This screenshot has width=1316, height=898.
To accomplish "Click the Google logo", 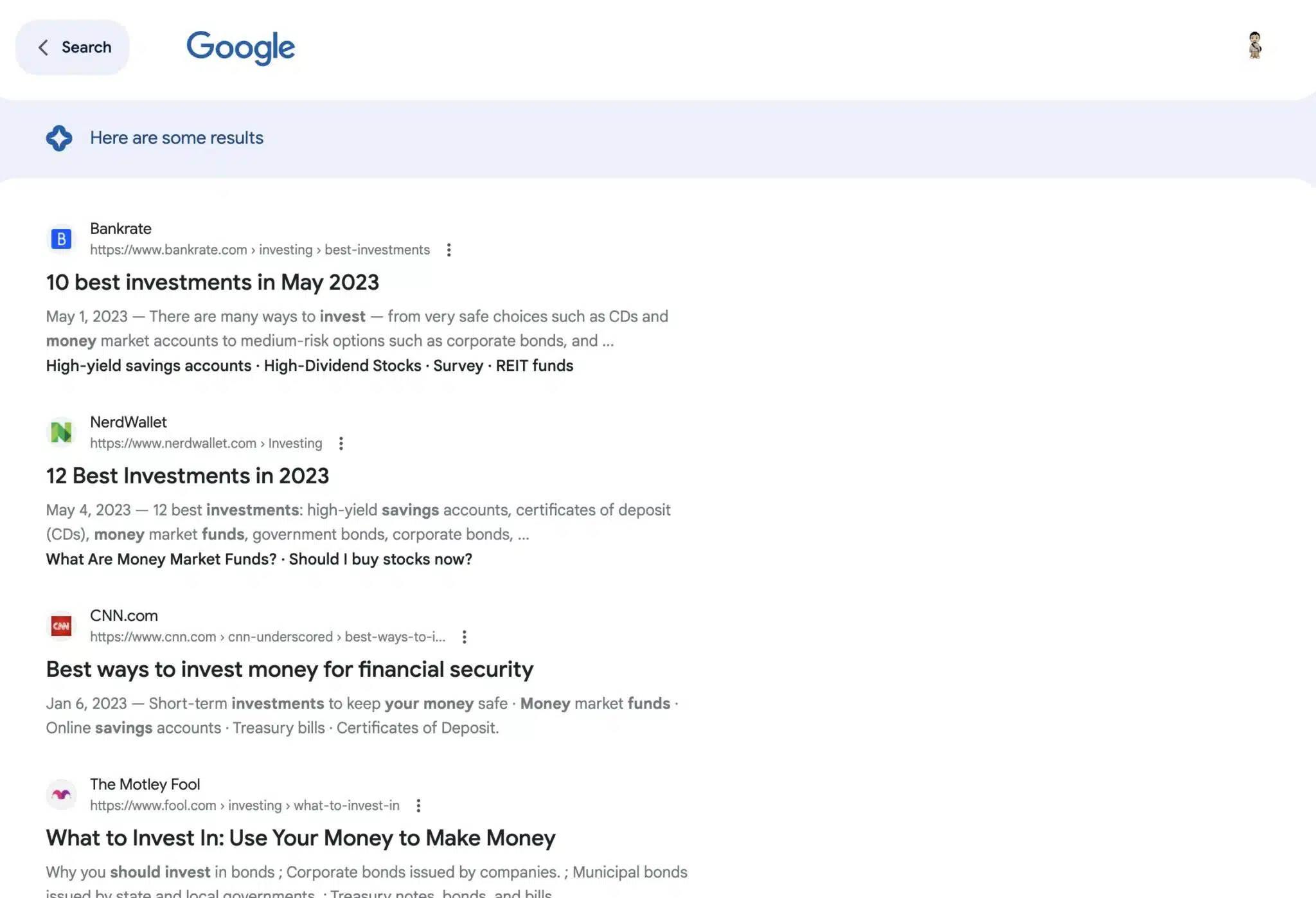I will pos(240,48).
